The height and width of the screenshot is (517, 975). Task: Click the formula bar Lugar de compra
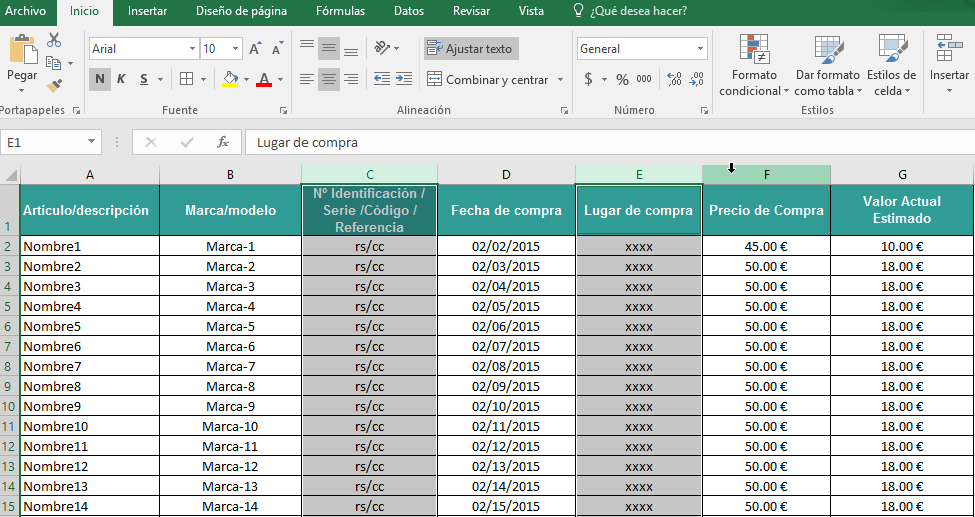pyautogui.click(x=609, y=142)
